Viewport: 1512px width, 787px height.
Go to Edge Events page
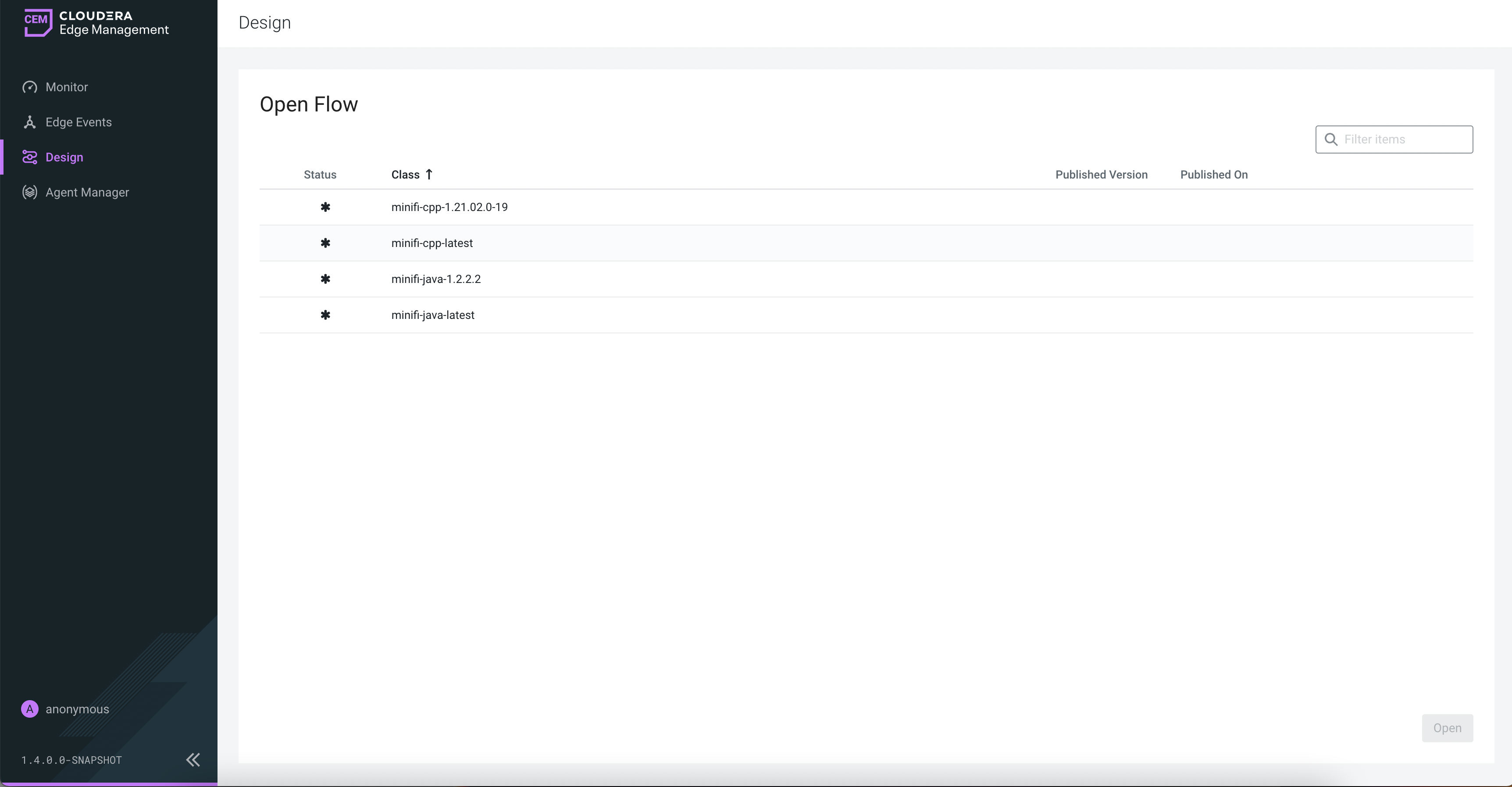pyautogui.click(x=78, y=122)
